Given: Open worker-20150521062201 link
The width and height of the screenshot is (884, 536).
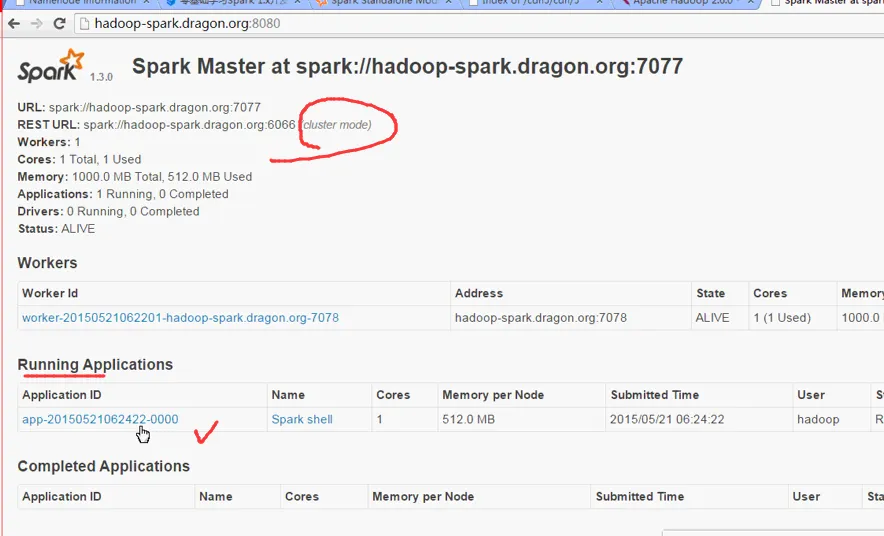Looking at the screenshot, I should 180,318.
